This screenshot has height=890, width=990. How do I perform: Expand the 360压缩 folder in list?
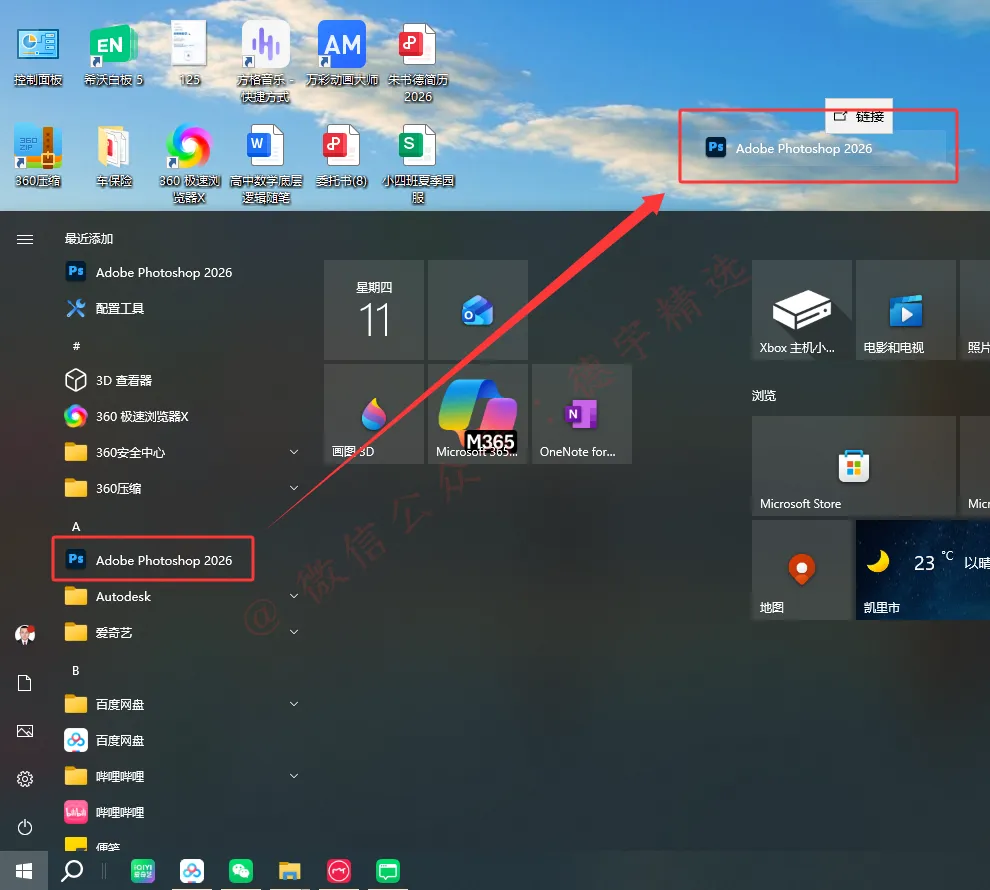(180, 488)
